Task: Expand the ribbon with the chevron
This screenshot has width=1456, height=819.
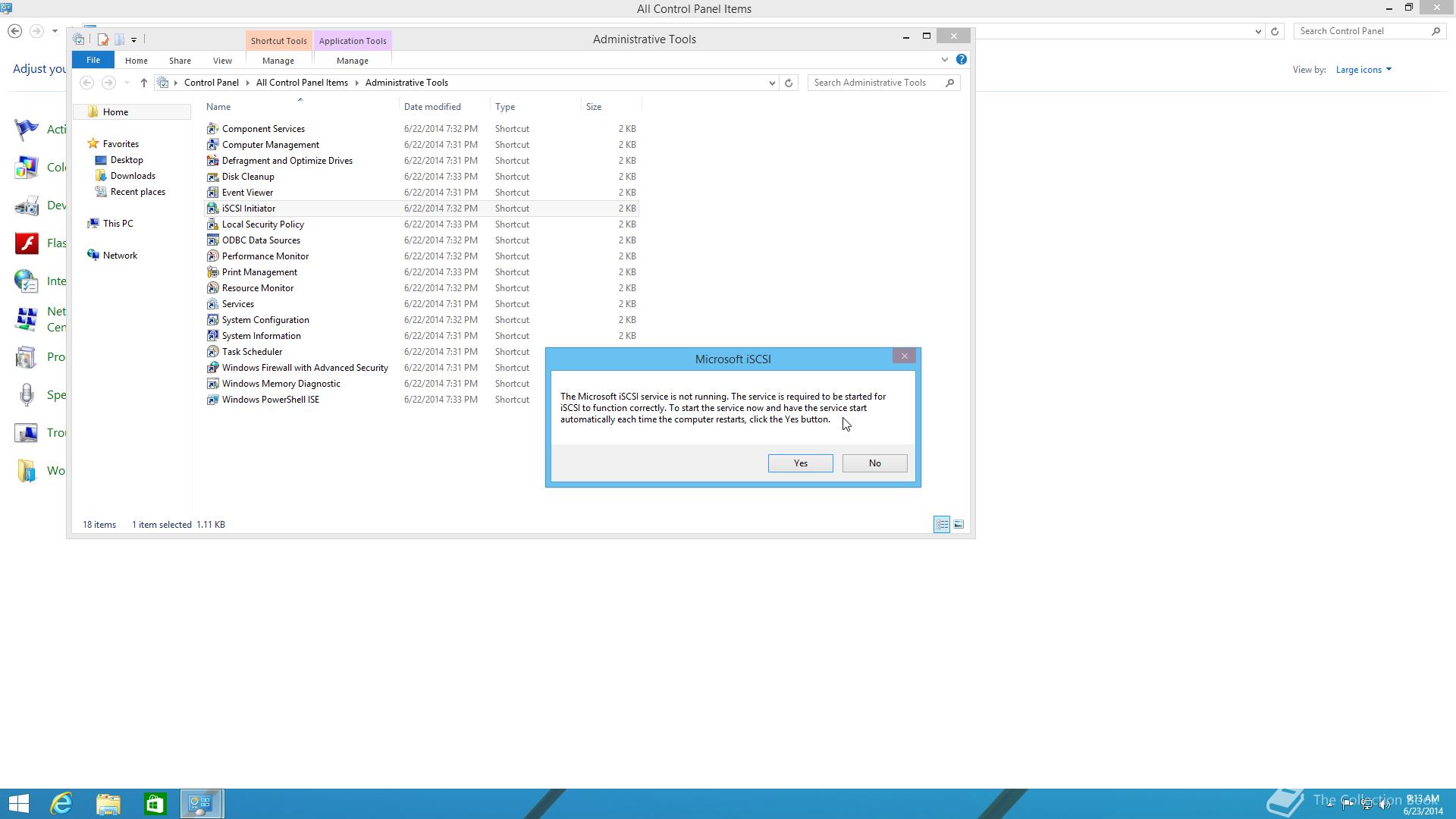Action: [x=944, y=60]
